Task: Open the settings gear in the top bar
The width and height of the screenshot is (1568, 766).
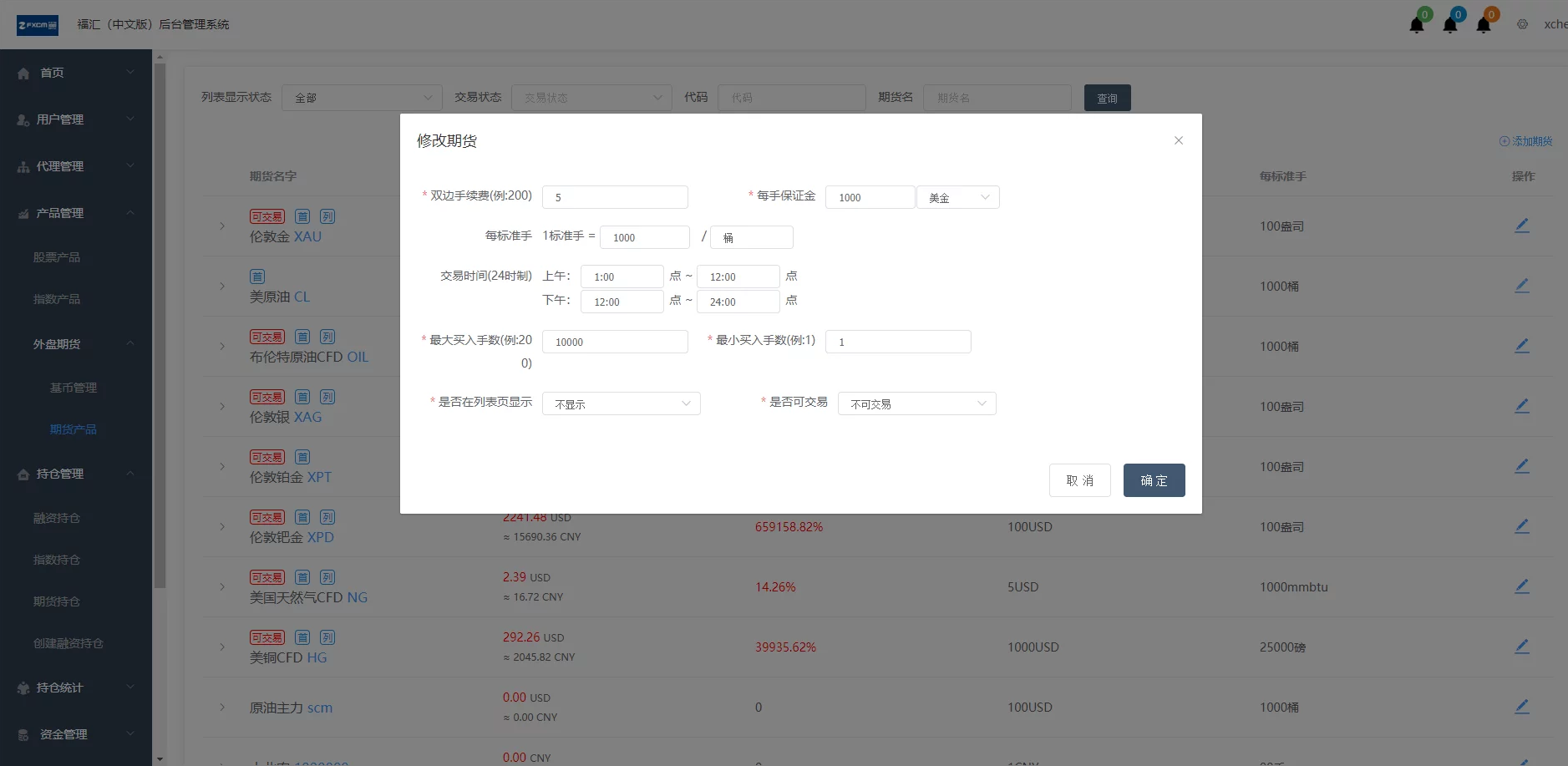Action: (1520, 23)
